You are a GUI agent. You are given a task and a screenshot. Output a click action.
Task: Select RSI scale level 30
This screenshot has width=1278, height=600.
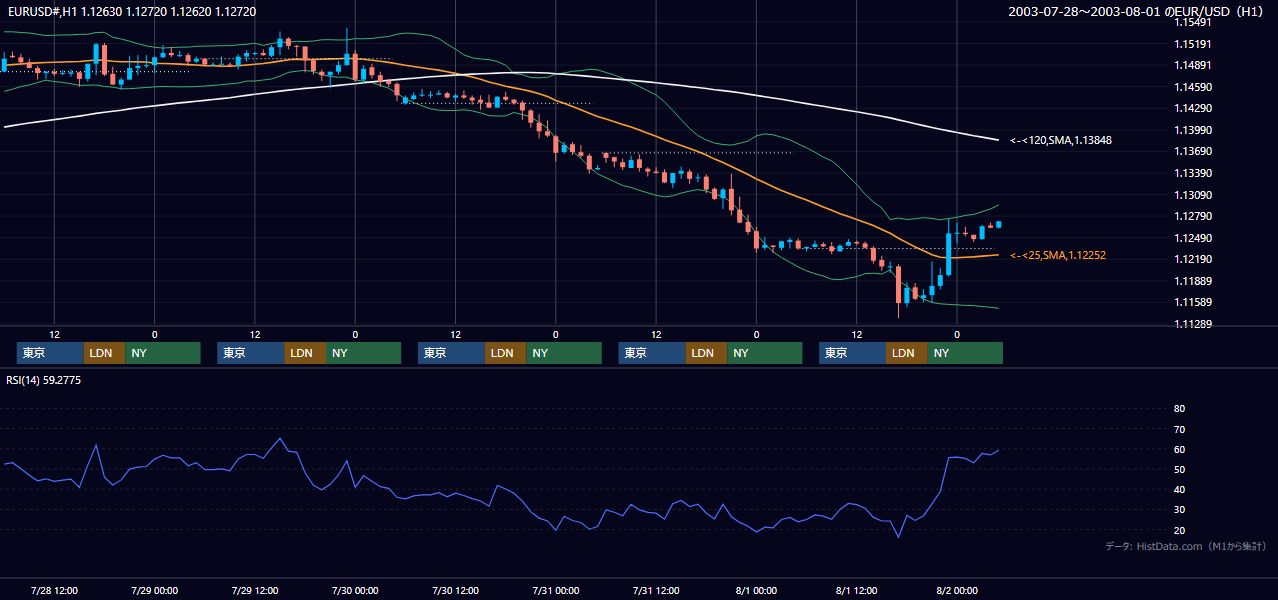pos(1179,510)
